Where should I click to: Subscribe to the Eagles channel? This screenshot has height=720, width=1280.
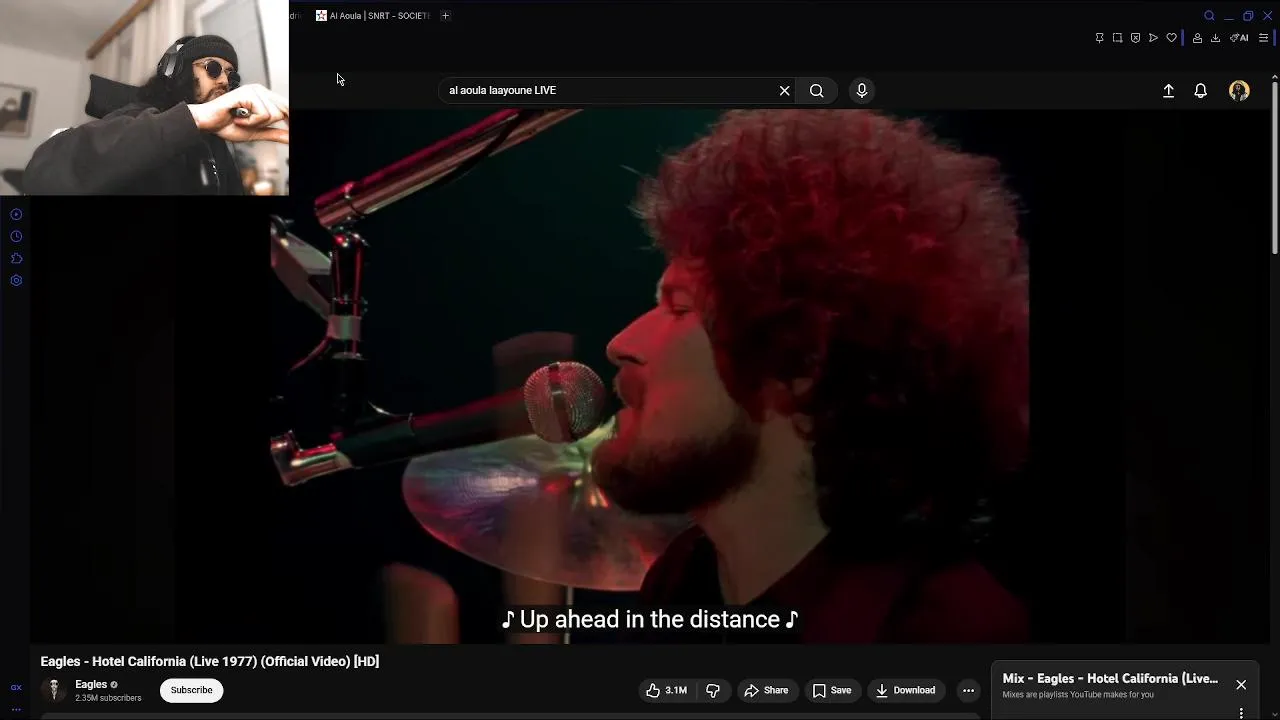191,690
